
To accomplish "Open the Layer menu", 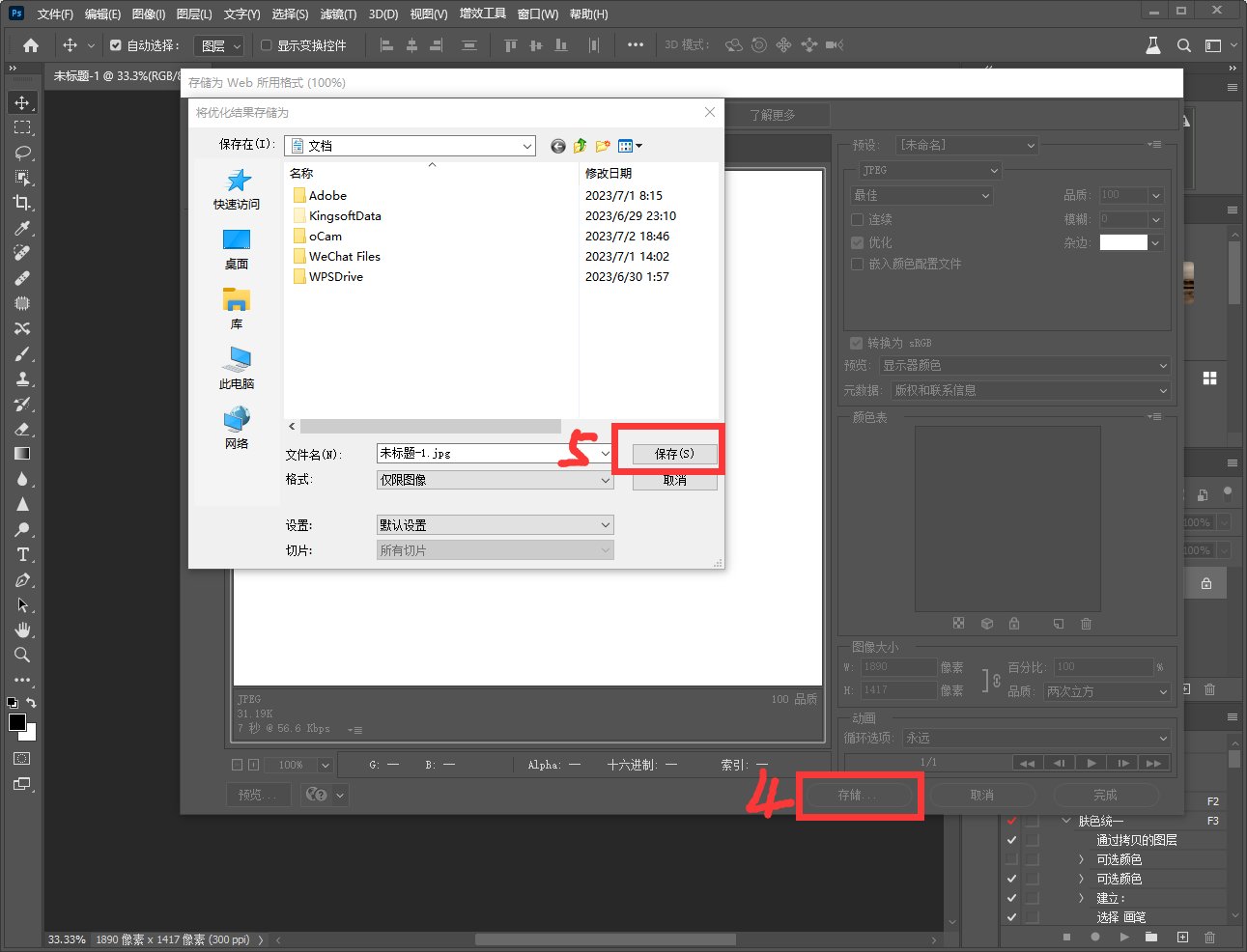I will point(194,14).
